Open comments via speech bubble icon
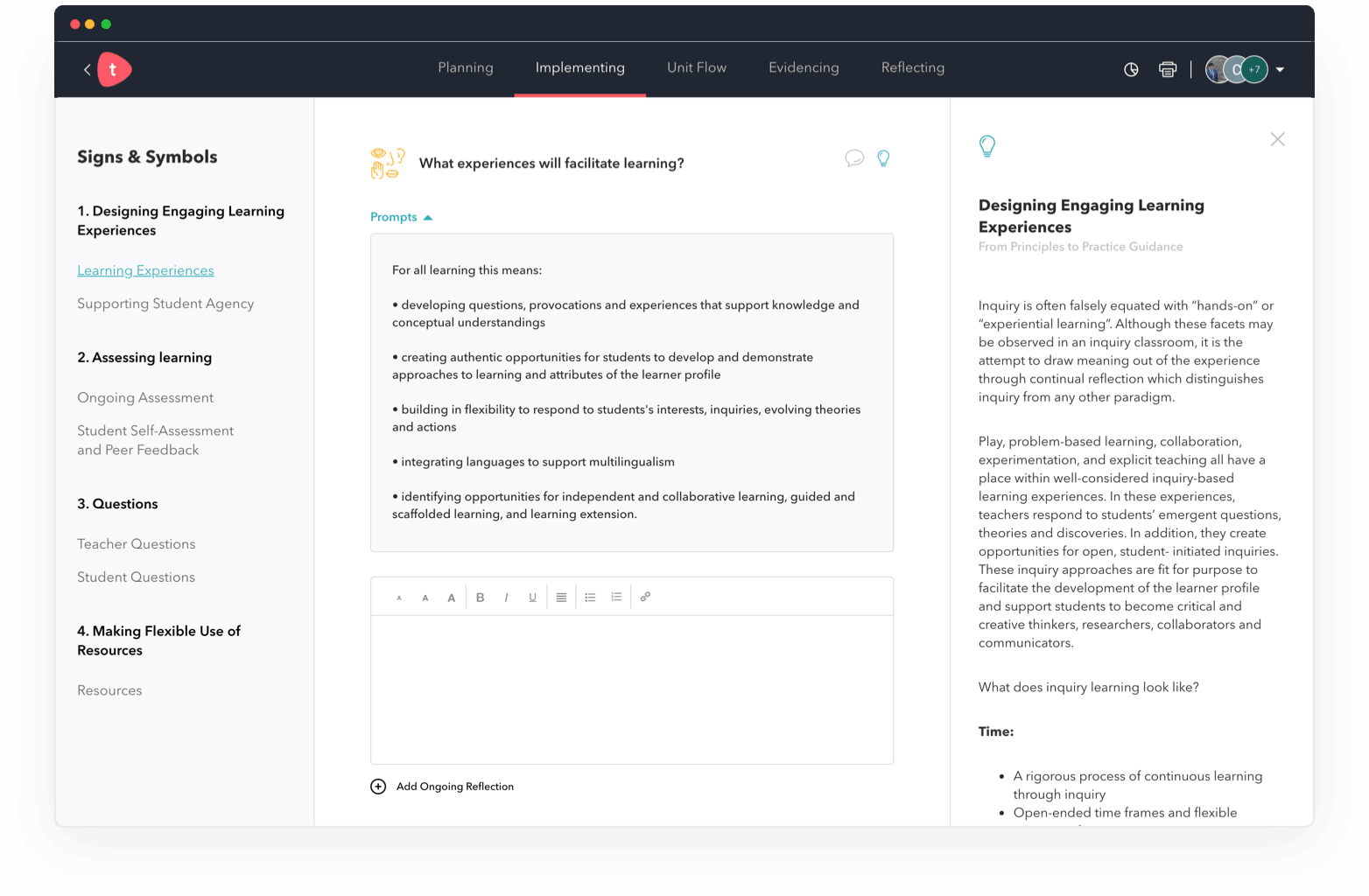1369x896 pixels. click(x=854, y=158)
